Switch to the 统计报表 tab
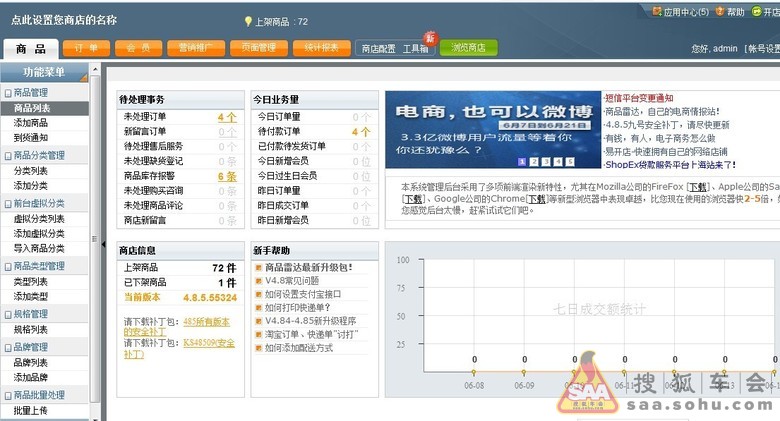This screenshot has width=780, height=421. (x=321, y=48)
